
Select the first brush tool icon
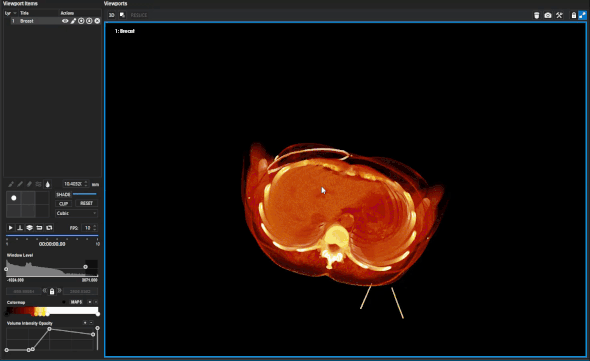pyautogui.click(x=11, y=184)
